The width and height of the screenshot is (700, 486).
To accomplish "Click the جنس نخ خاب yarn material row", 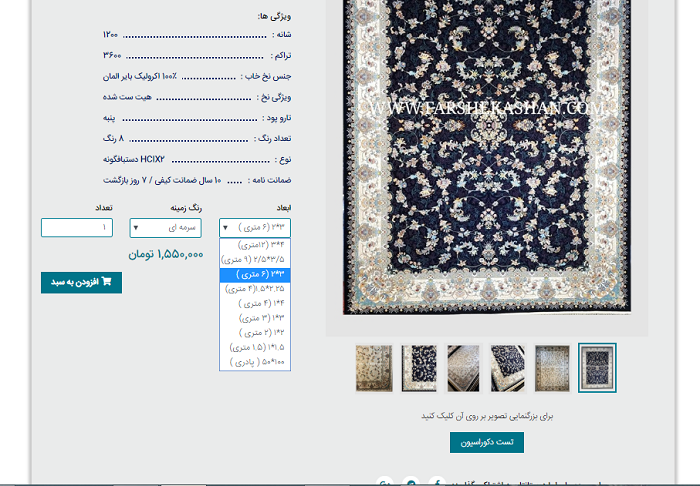I will (197, 76).
